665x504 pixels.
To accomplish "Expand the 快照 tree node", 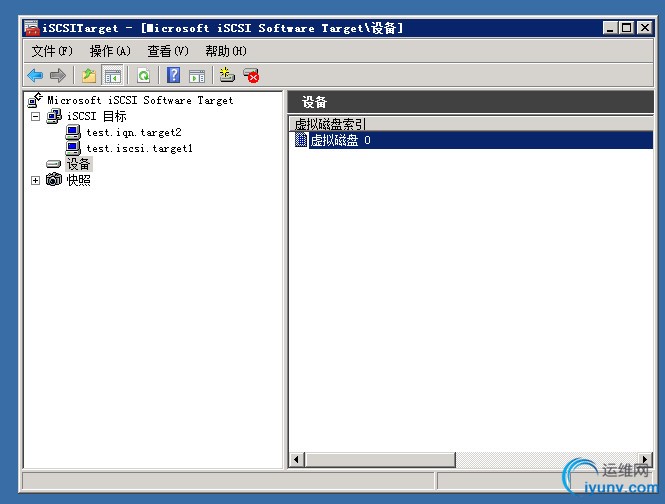I will [x=36, y=180].
